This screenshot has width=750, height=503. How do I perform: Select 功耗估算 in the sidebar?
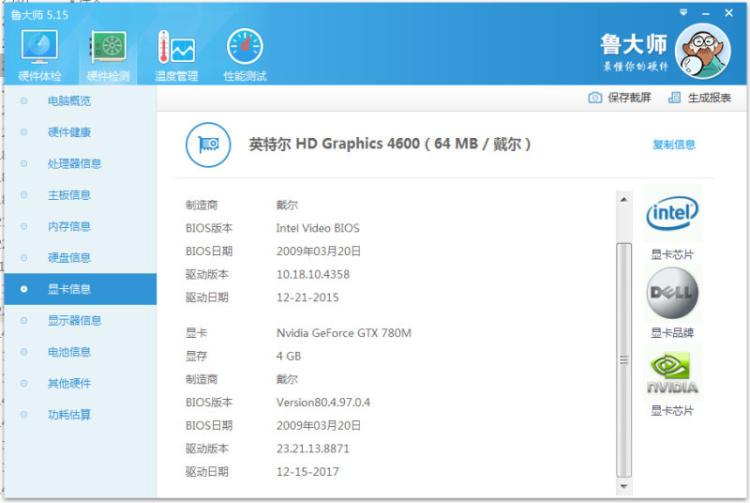pyautogui.click(x=80, y=415)
